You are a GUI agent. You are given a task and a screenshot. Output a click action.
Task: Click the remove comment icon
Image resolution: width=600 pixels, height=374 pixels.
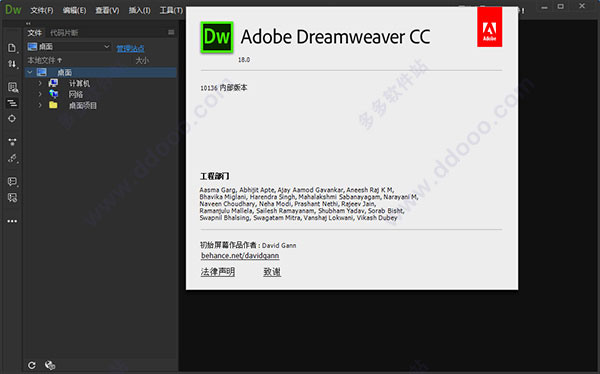point(12,198)
